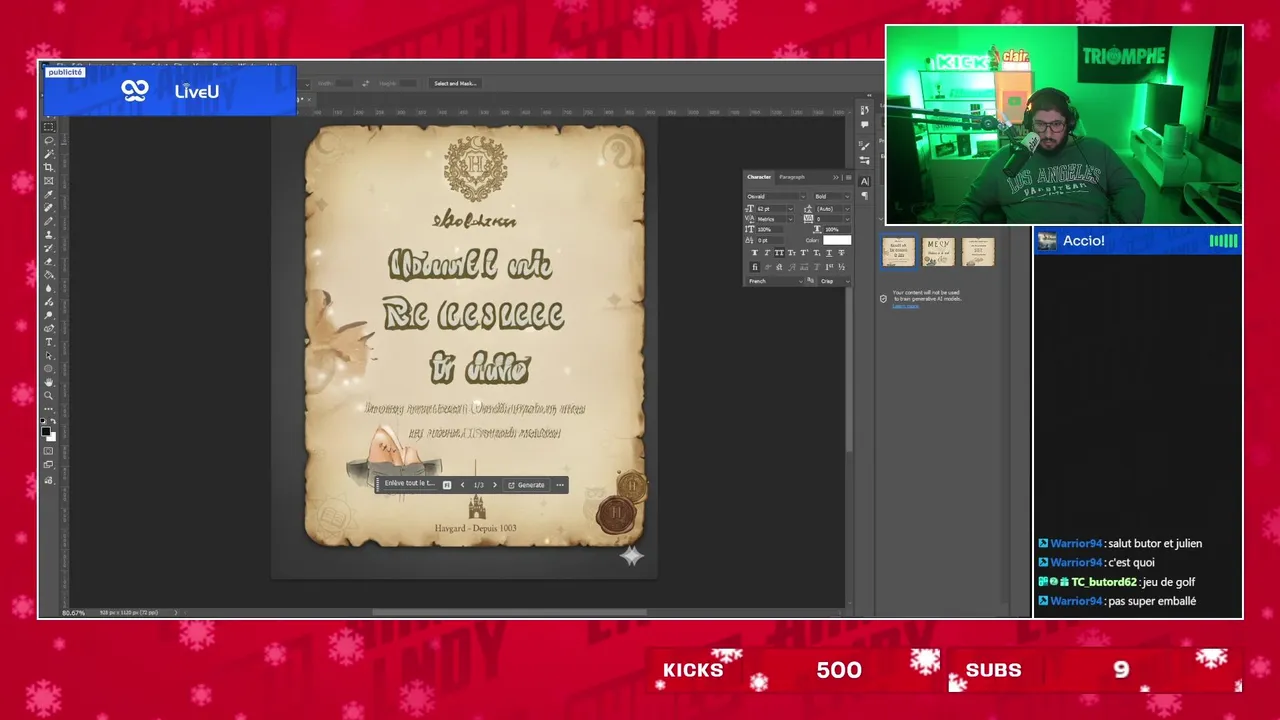Image resolution: width=1280 pixels, height=720 pixels.
Task: Select the History Brush tool
Action: point(48,247)
